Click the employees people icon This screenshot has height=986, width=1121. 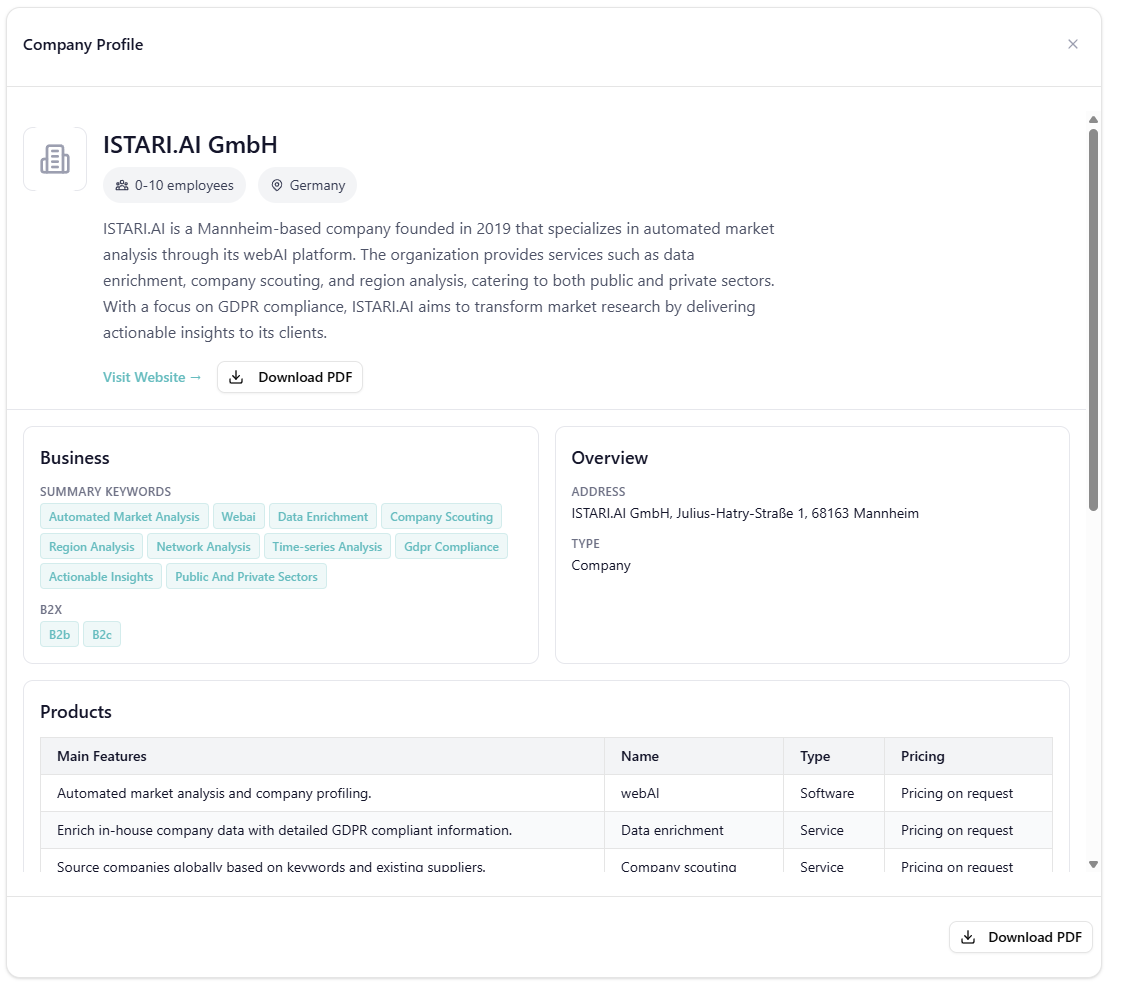point(122,185)
